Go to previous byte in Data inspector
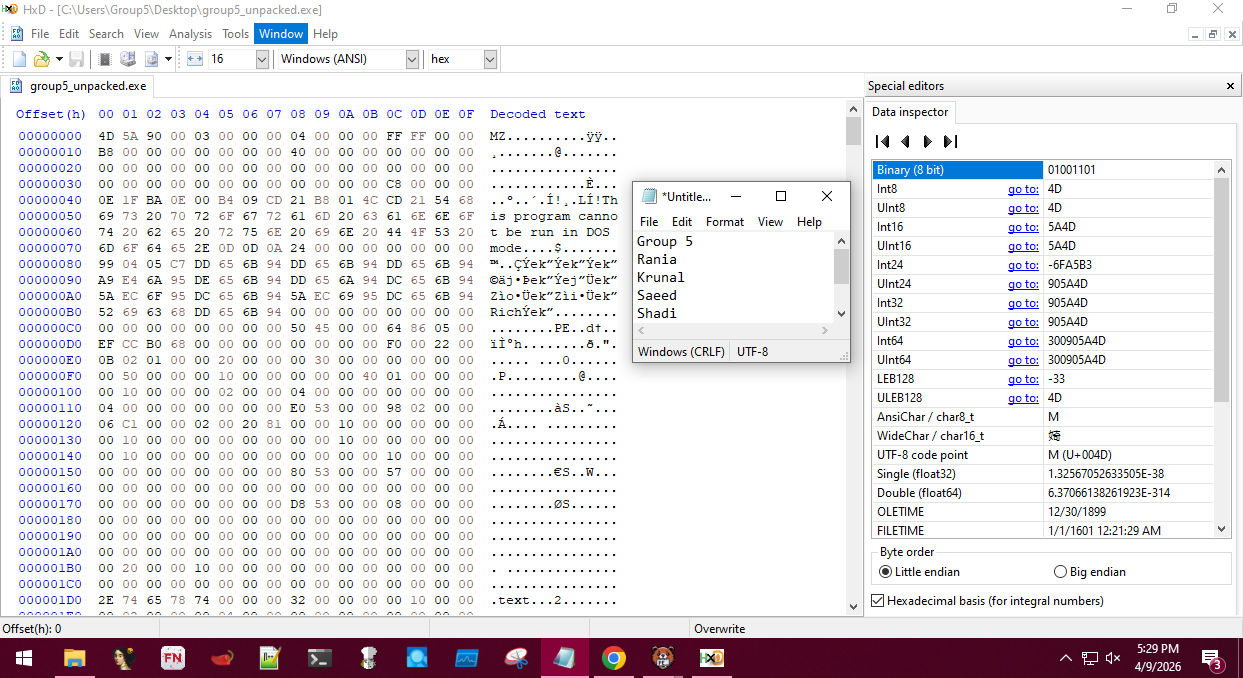 [x=905, y=142]
